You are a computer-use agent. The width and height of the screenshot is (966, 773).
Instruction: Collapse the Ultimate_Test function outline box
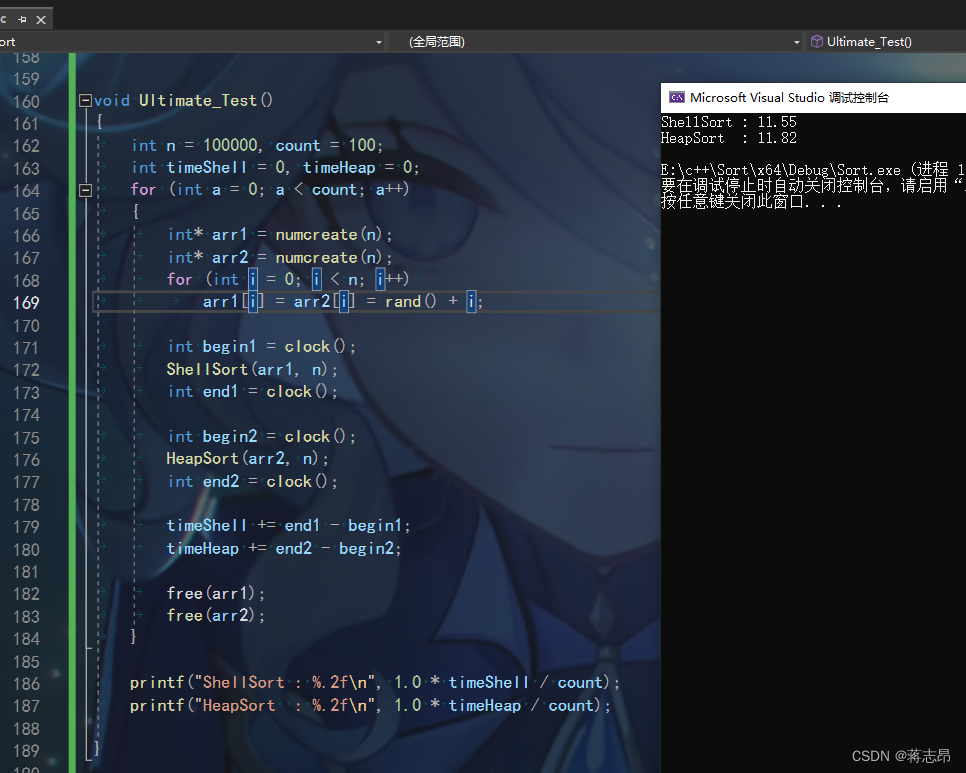86,100
